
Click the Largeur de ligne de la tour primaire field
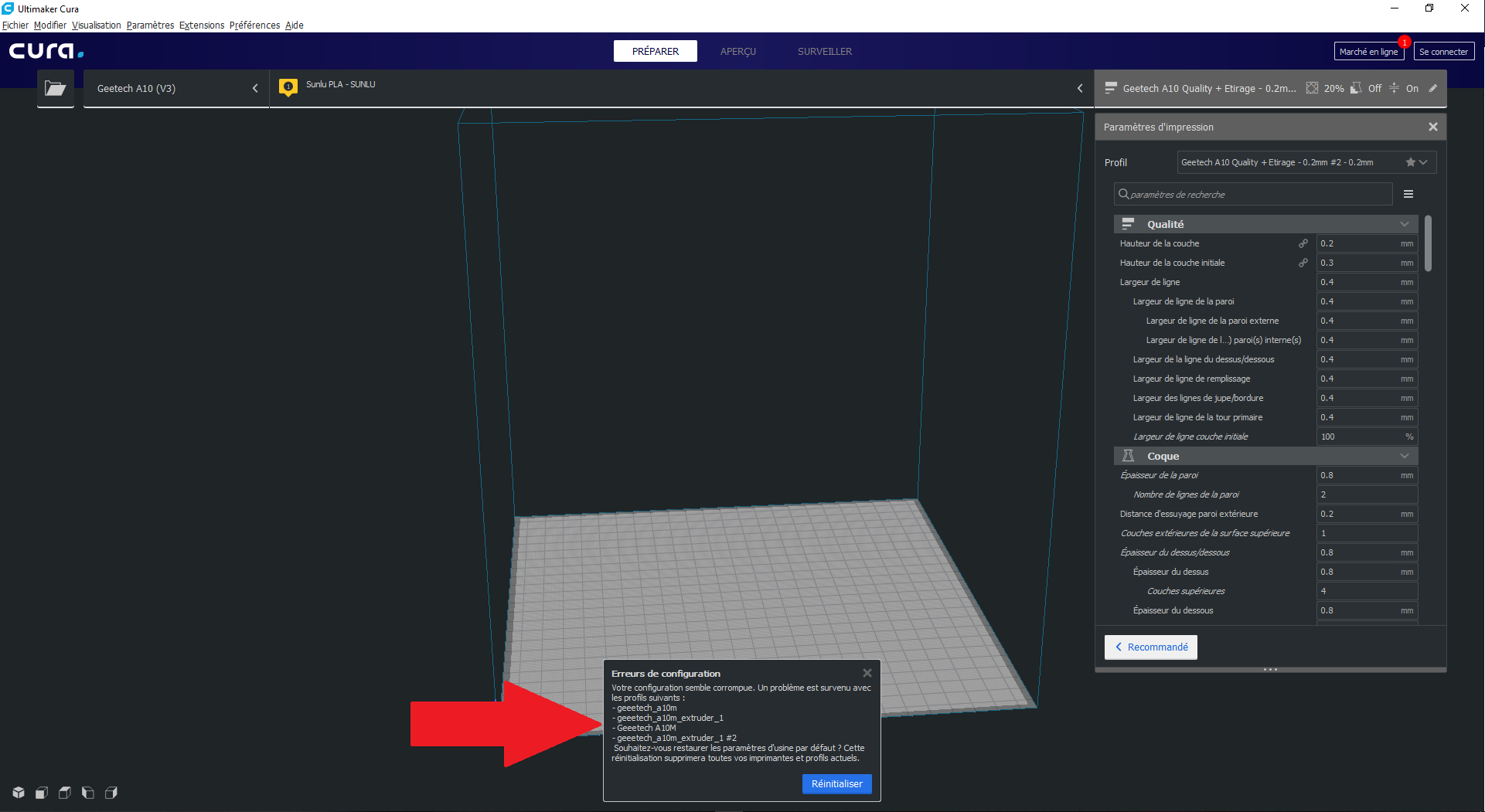(1367, 417)
